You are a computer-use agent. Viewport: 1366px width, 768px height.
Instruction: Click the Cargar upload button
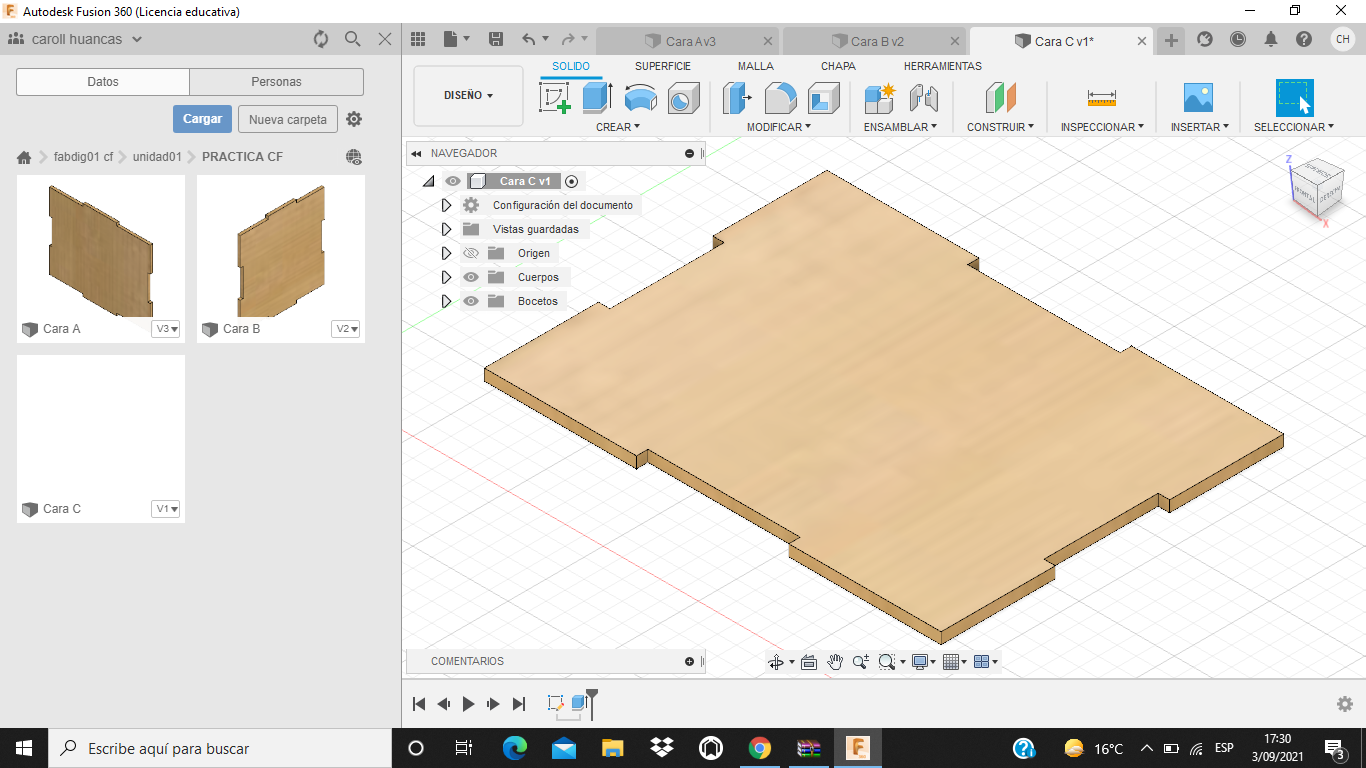pyautogui.click(x=202, y=119)
